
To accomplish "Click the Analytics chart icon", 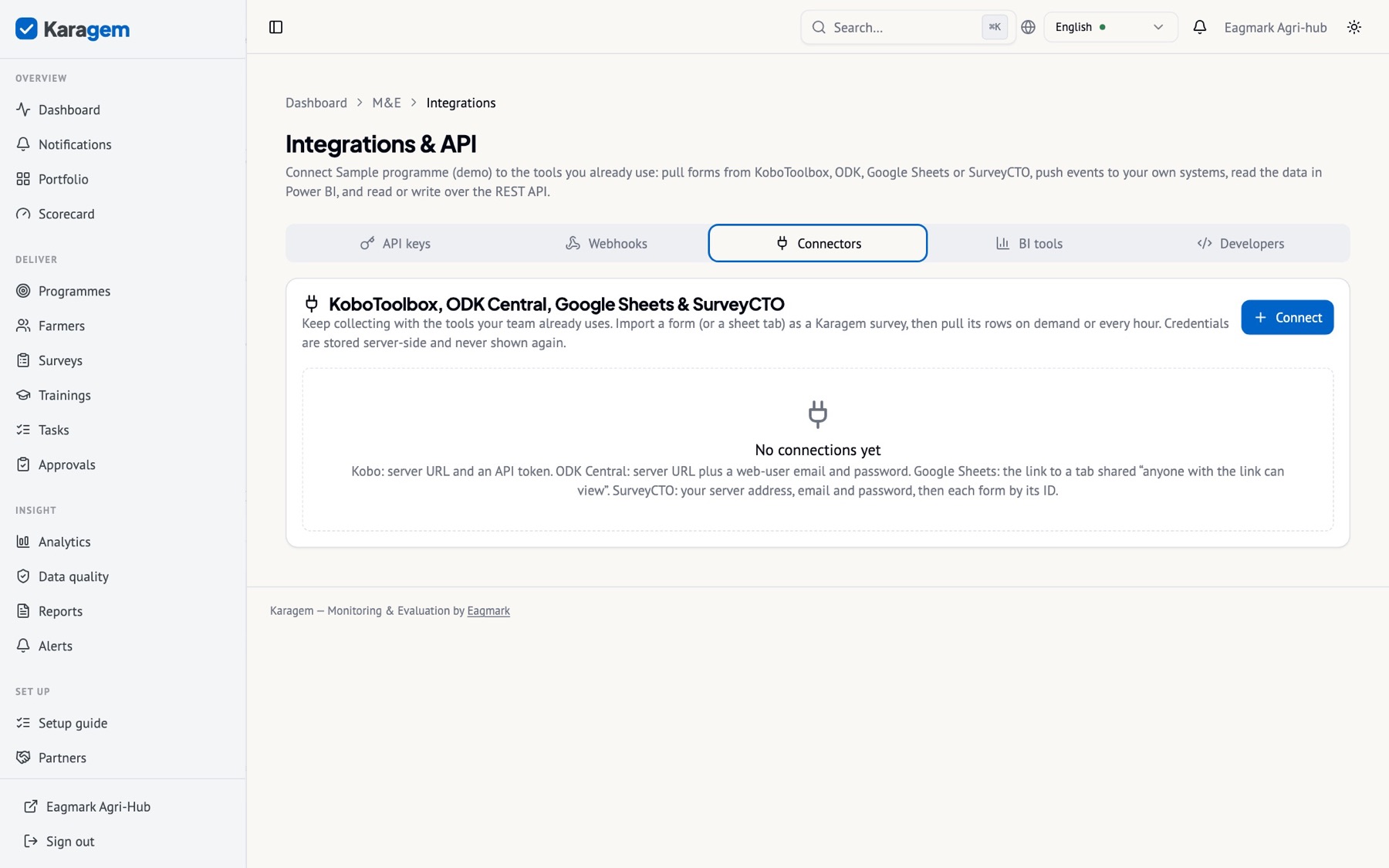I will [x=23, y=542].
